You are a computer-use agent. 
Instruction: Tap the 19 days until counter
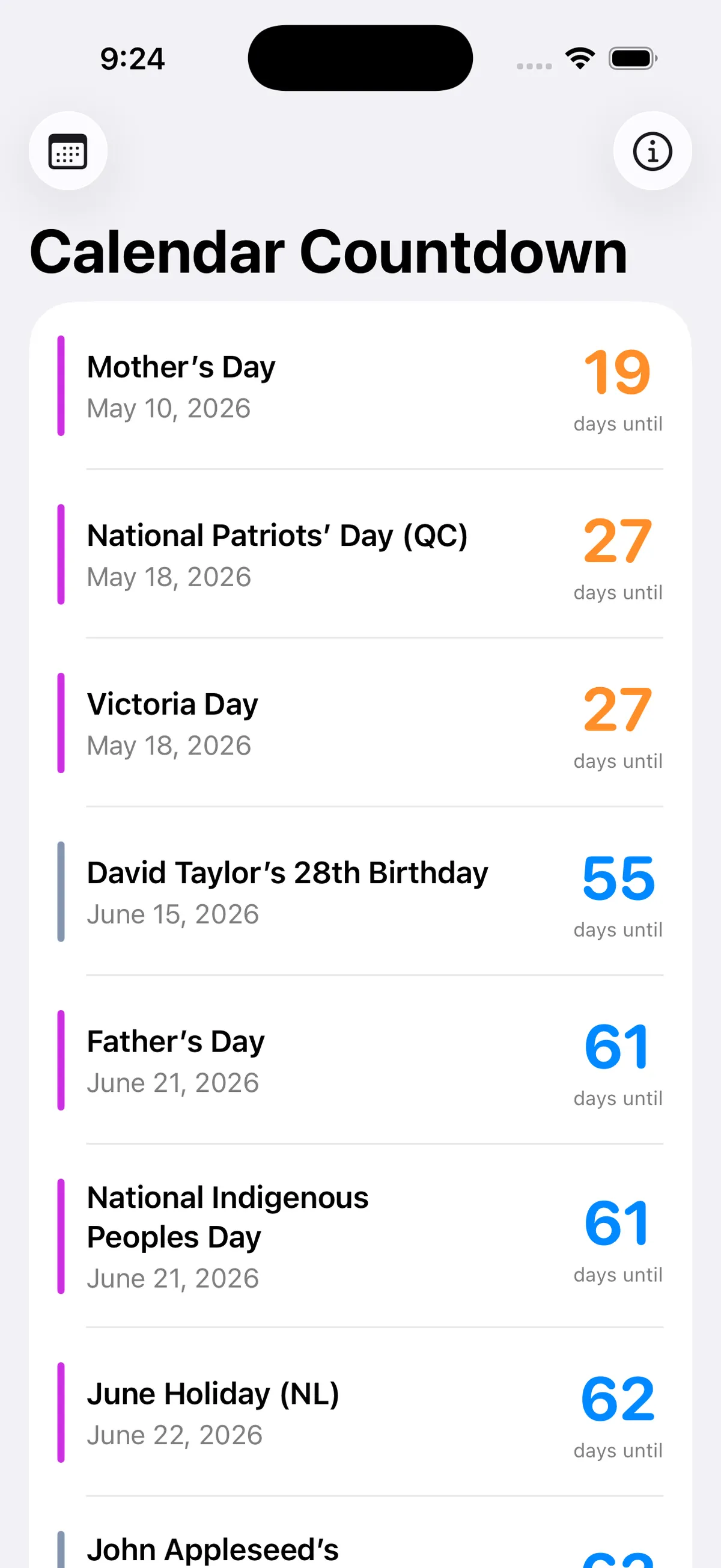618,387
